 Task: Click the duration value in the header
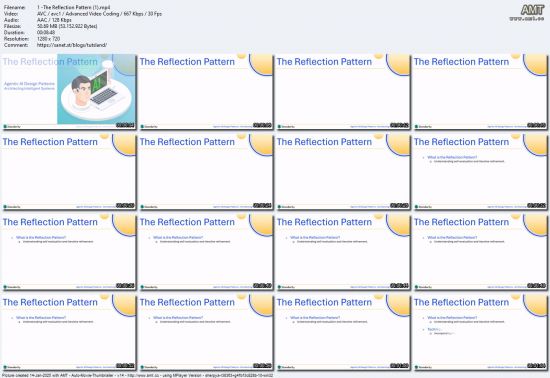coord(46,32)
